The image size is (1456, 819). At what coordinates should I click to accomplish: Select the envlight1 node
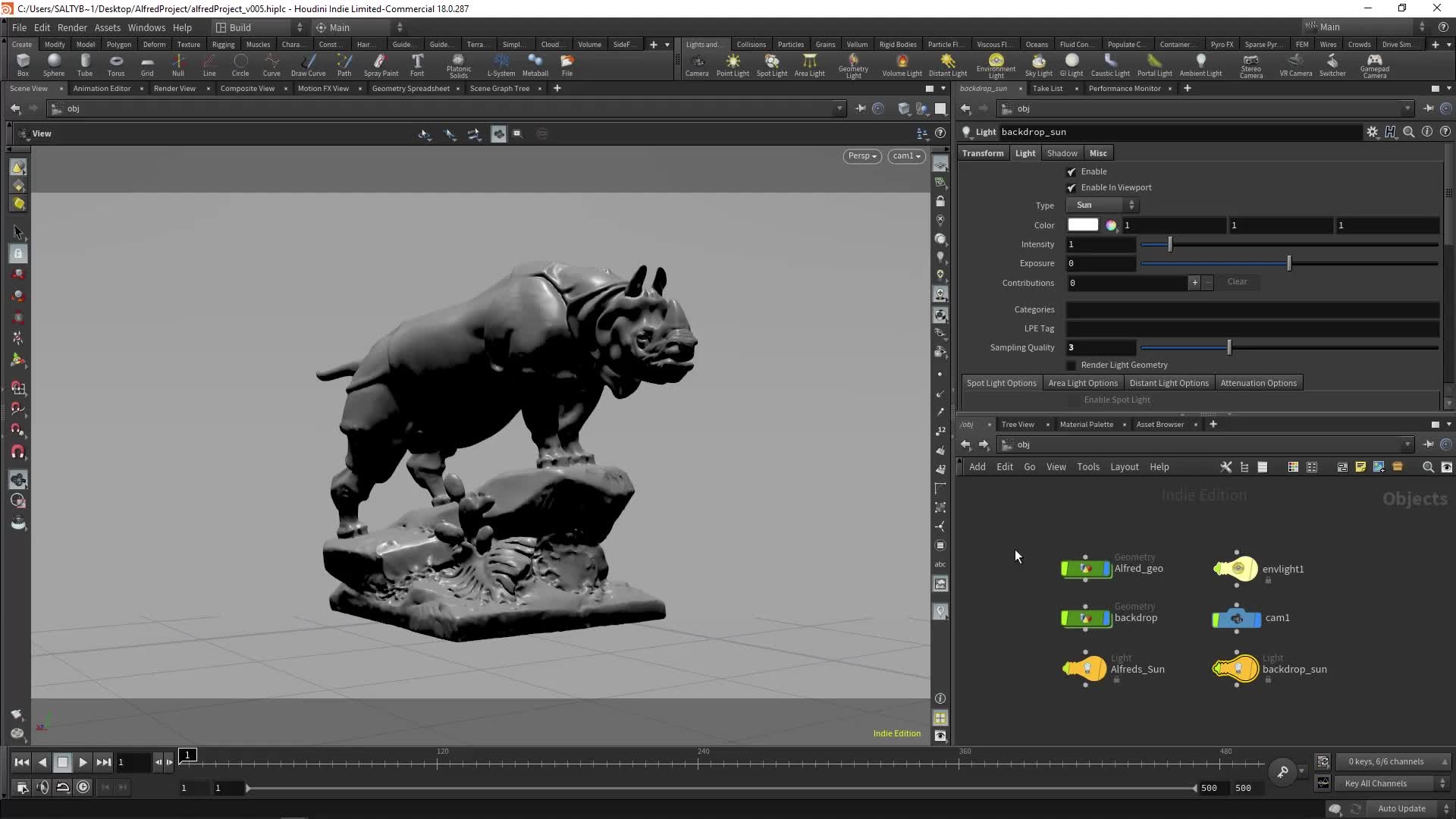tap(1236, 569)
